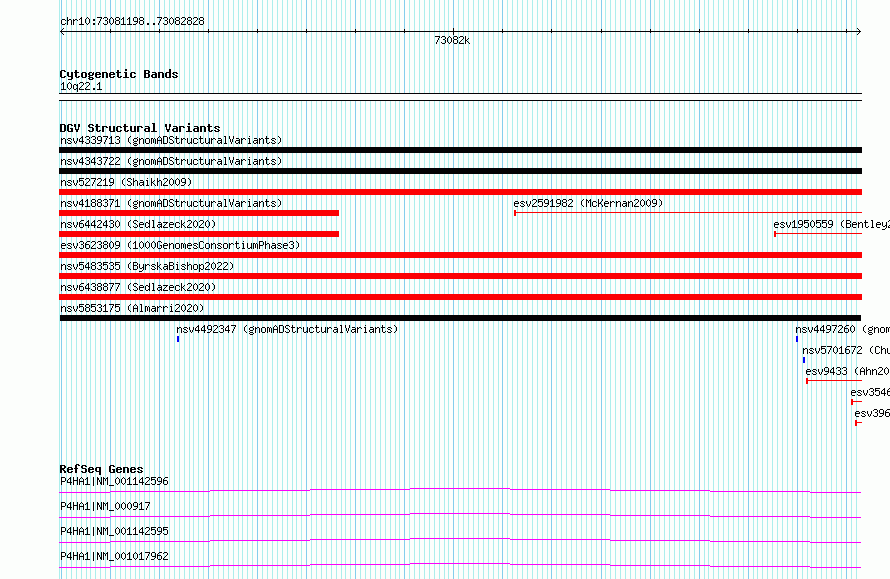This screenshot has width=890, height=579.
Task: Open variant esv1950559 label
Action: (831, 224)
